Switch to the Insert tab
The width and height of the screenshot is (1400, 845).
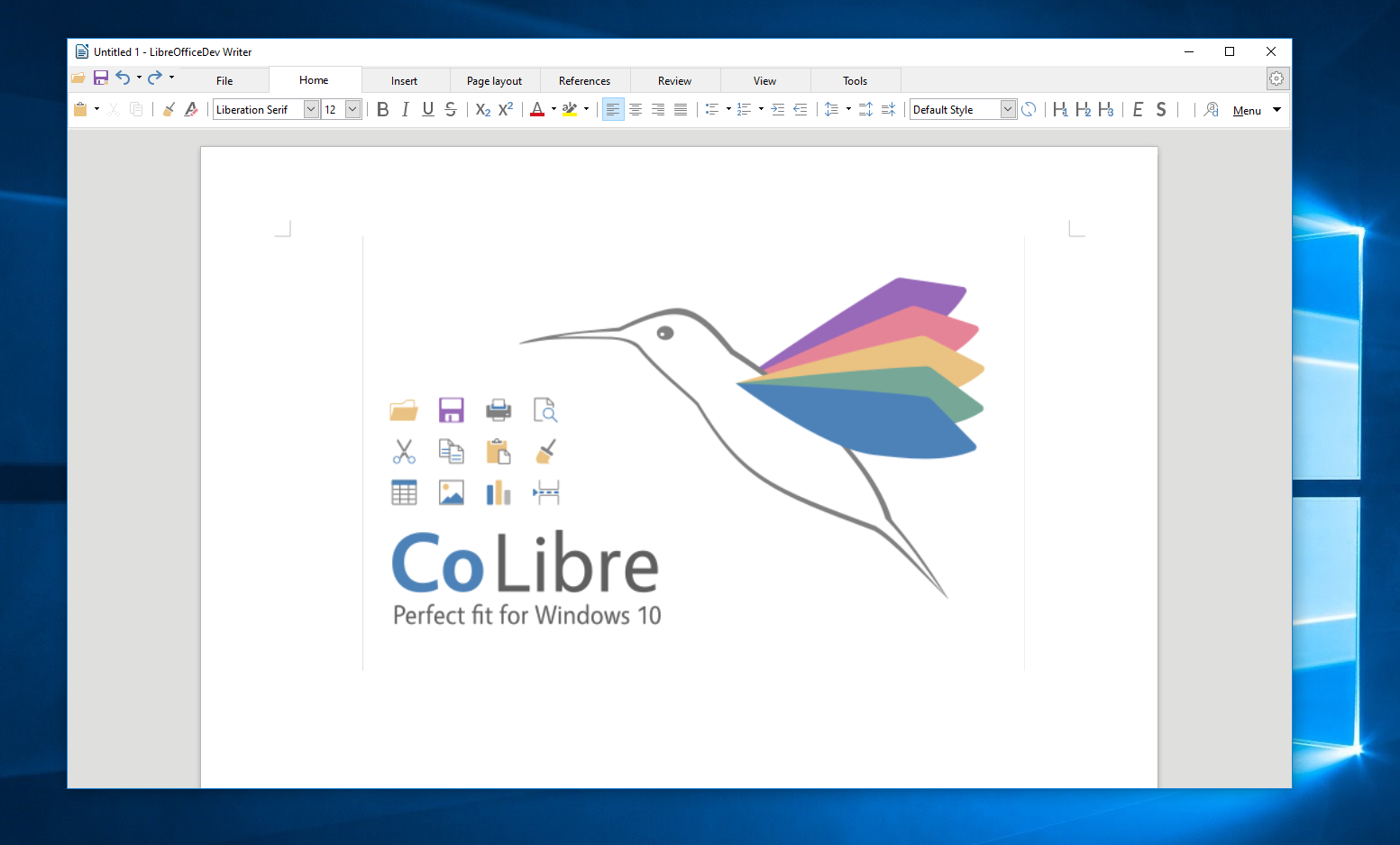406,80
